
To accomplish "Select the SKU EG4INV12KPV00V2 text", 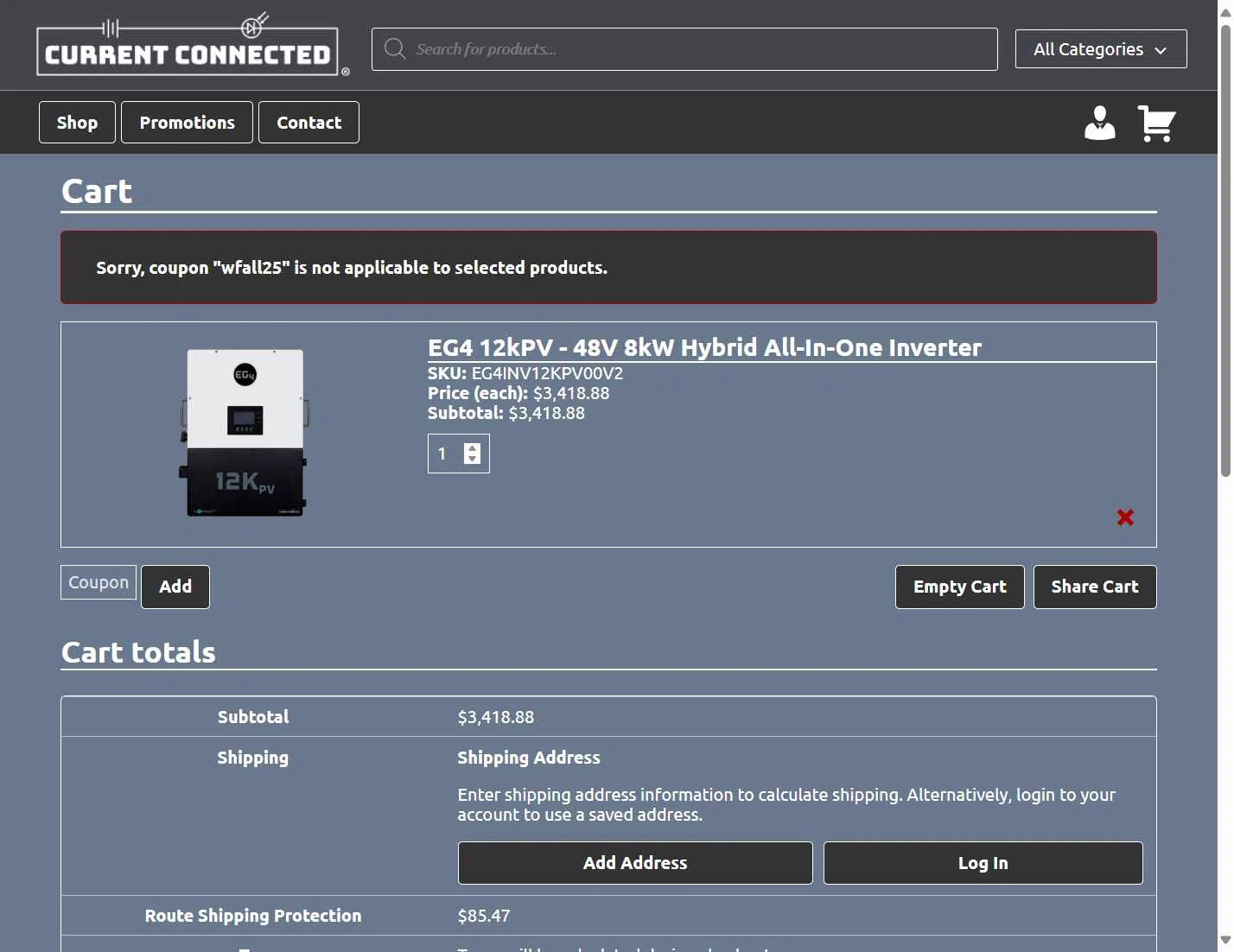I will 525,373.
